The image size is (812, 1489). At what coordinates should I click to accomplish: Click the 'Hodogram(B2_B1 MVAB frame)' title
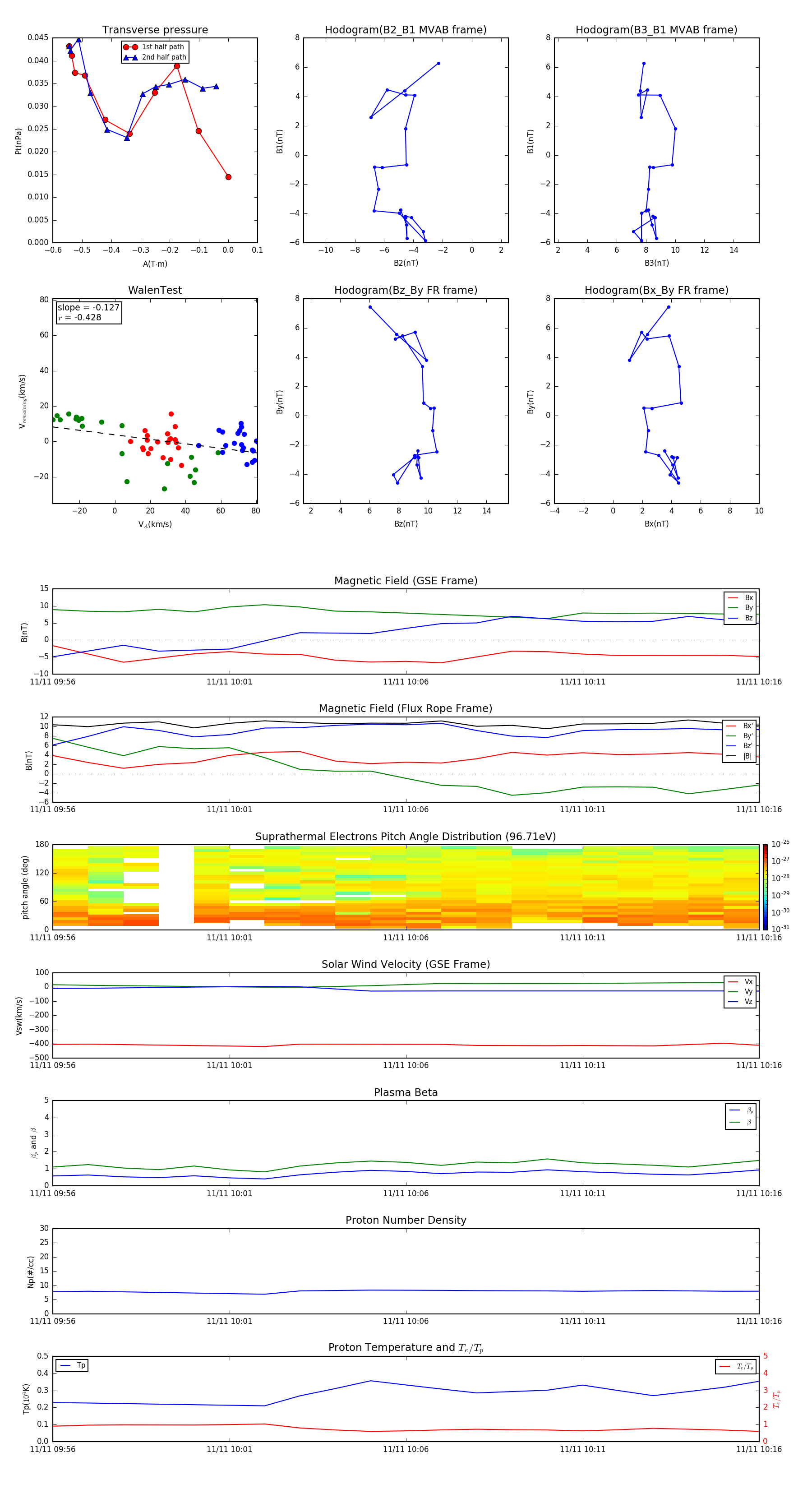(406, 29)
